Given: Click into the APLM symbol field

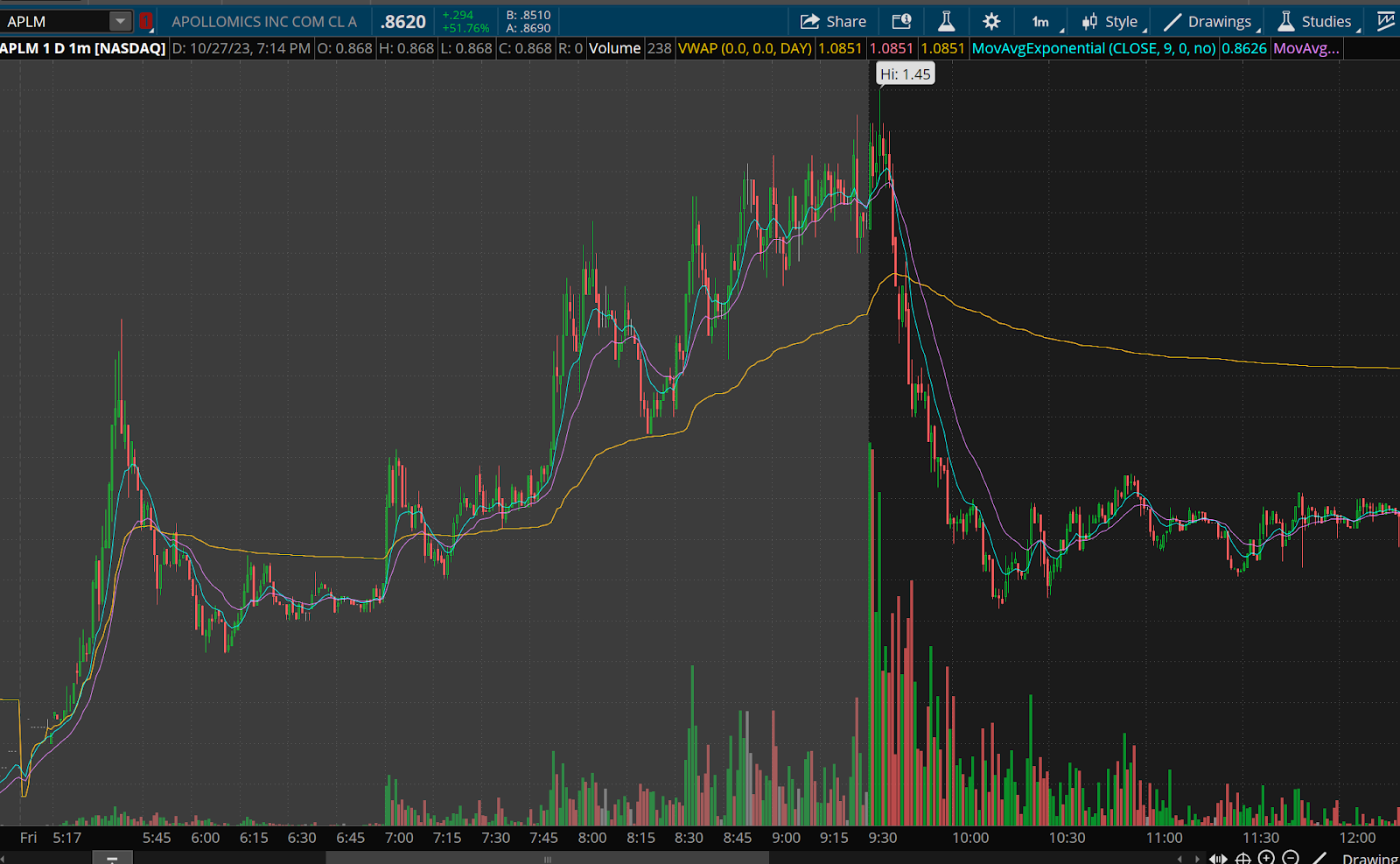Looking at the screenshot, I should pos(54,22).
